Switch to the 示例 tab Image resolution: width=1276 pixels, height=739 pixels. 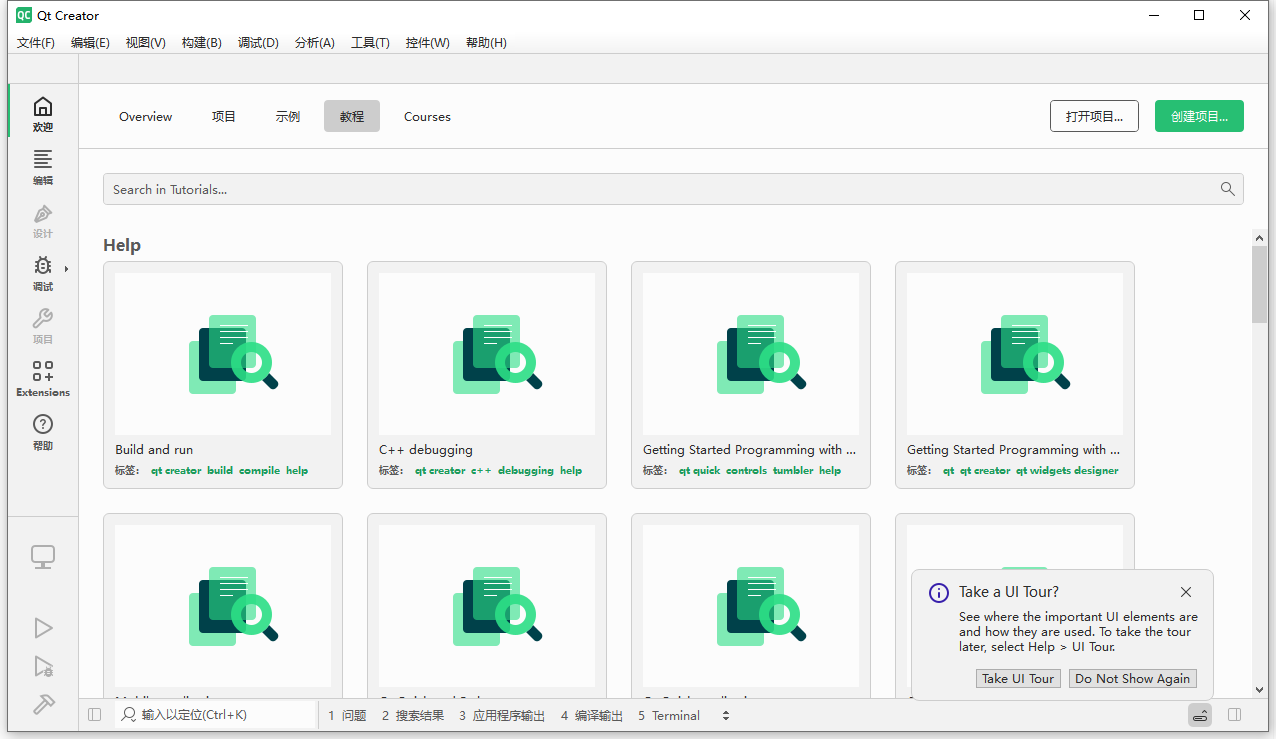pos(288,116)
